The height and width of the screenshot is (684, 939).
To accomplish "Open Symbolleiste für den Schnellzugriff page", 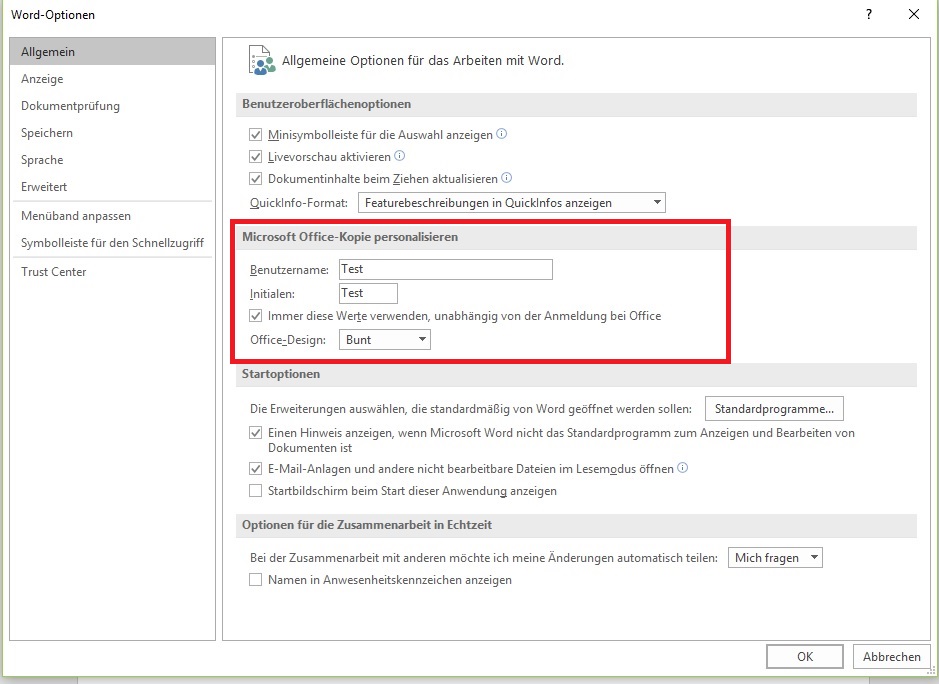I will [113, 243].
